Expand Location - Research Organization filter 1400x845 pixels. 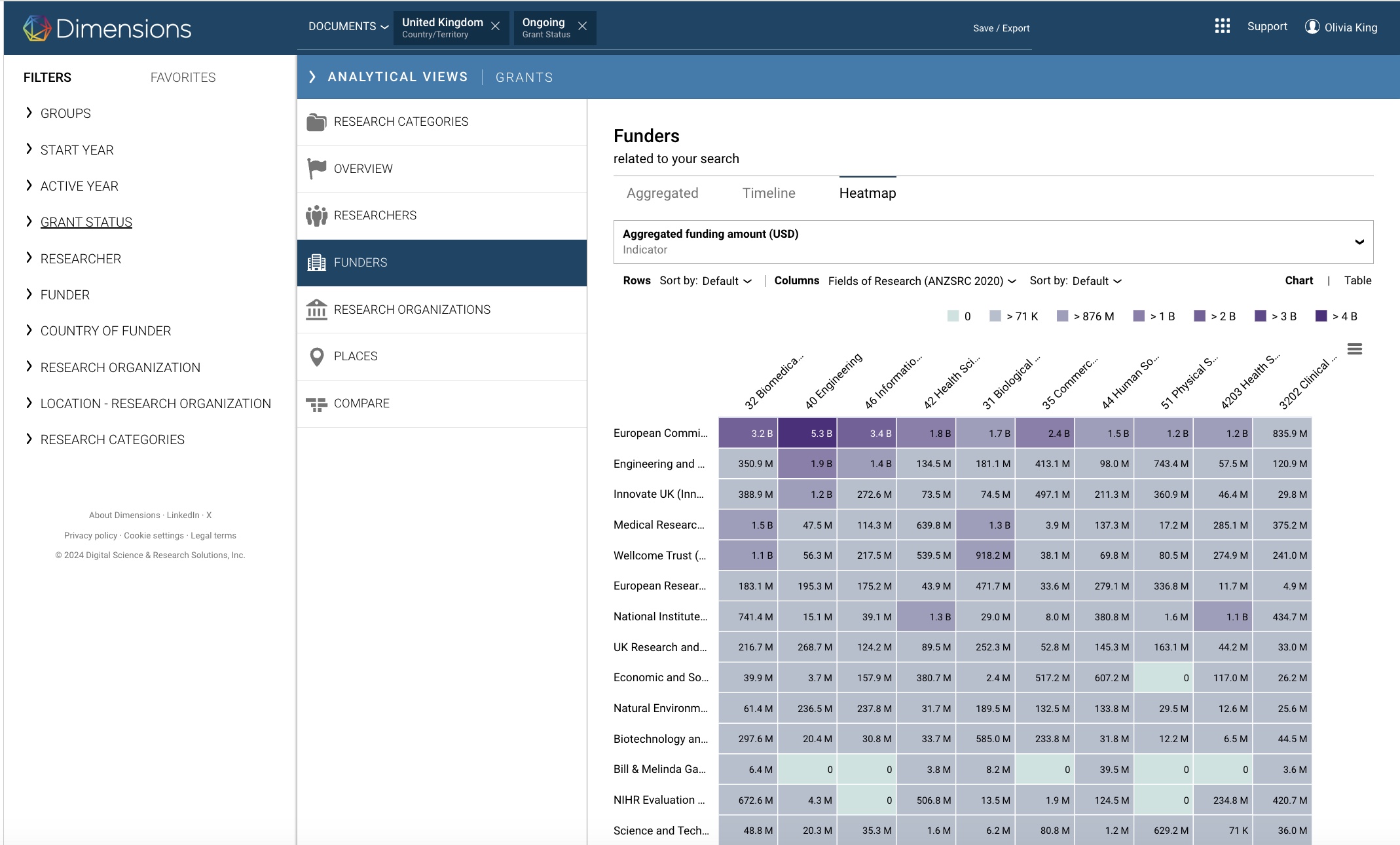[29, 403]
